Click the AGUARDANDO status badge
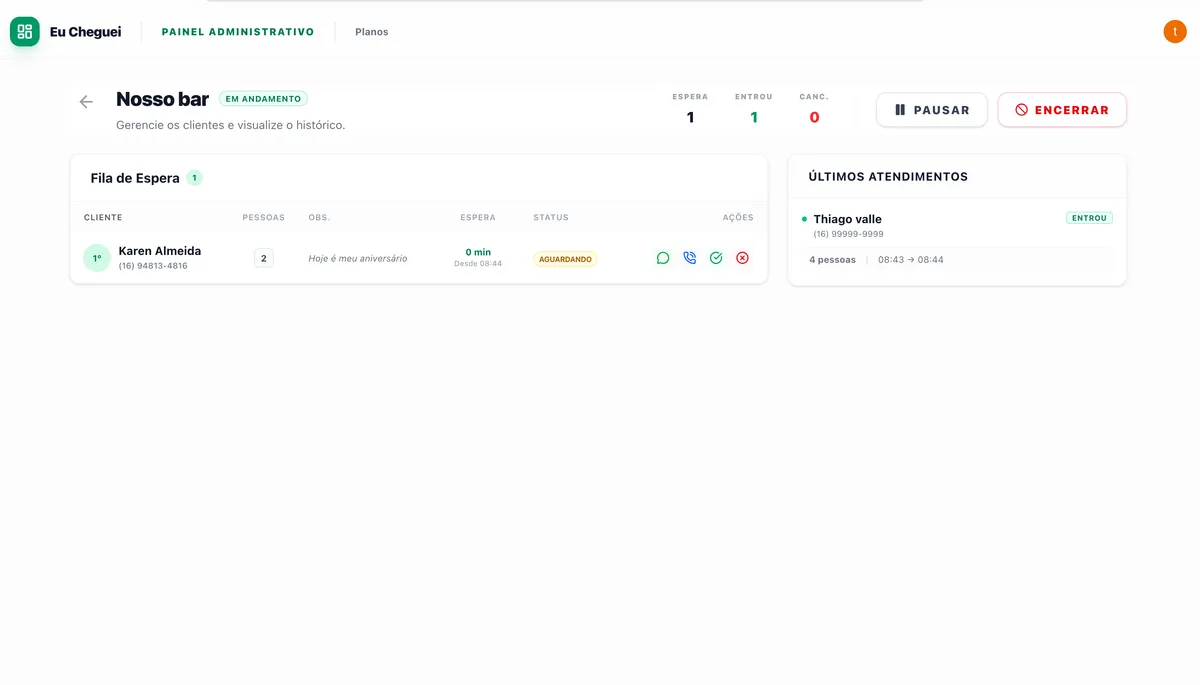The width and height of the screenshot is (1200, 685). point(565,259)
